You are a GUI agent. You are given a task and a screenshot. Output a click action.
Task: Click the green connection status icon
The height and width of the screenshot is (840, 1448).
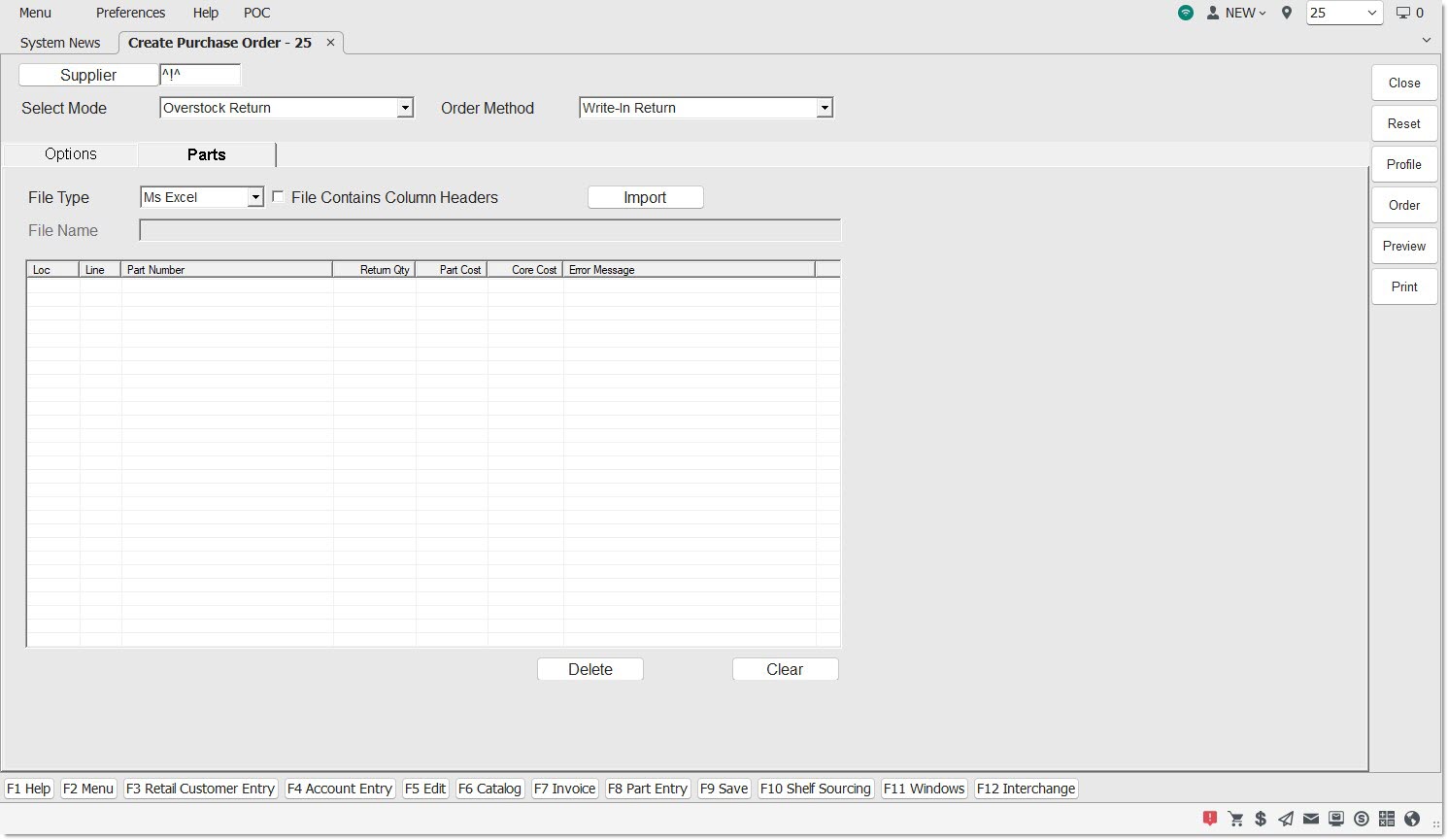1186,13
